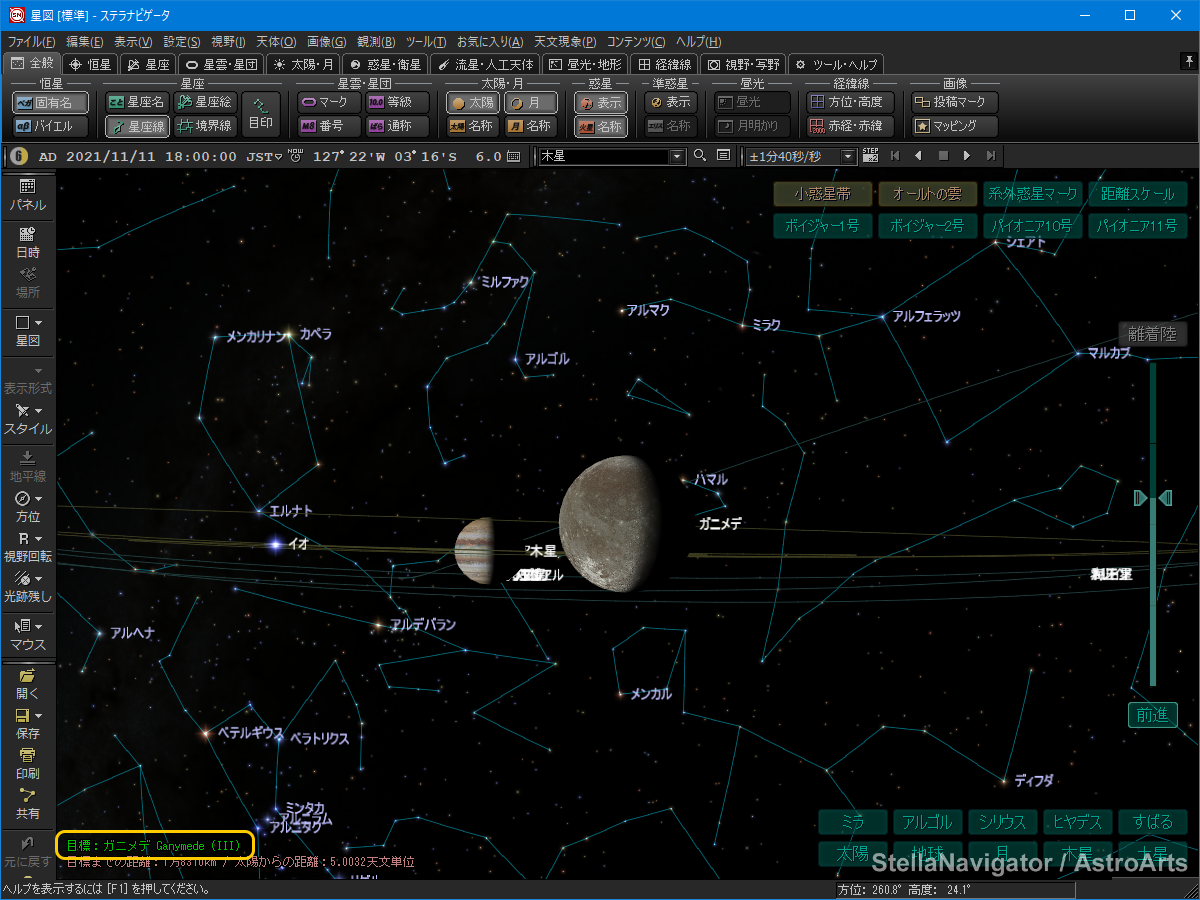Click the 離着陸 takeoff-landing button
This screenshot has width=1200, height=900.
(x=1153, y=335)
